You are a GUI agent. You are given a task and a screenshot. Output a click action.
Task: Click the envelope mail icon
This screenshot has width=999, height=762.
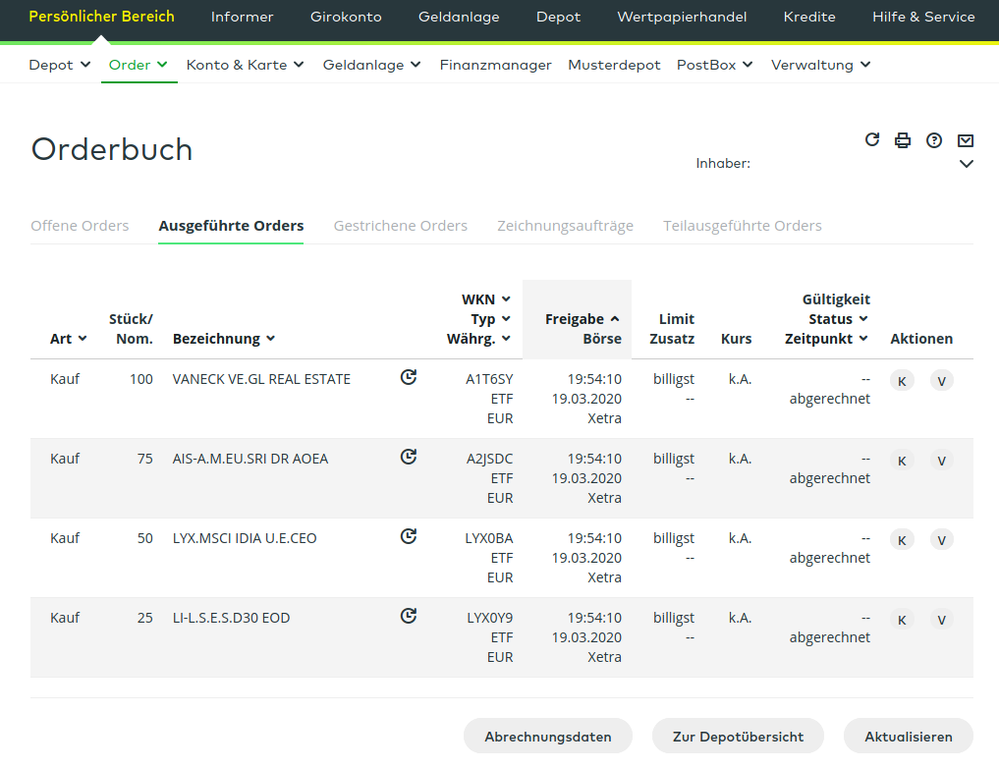[965, 140]
